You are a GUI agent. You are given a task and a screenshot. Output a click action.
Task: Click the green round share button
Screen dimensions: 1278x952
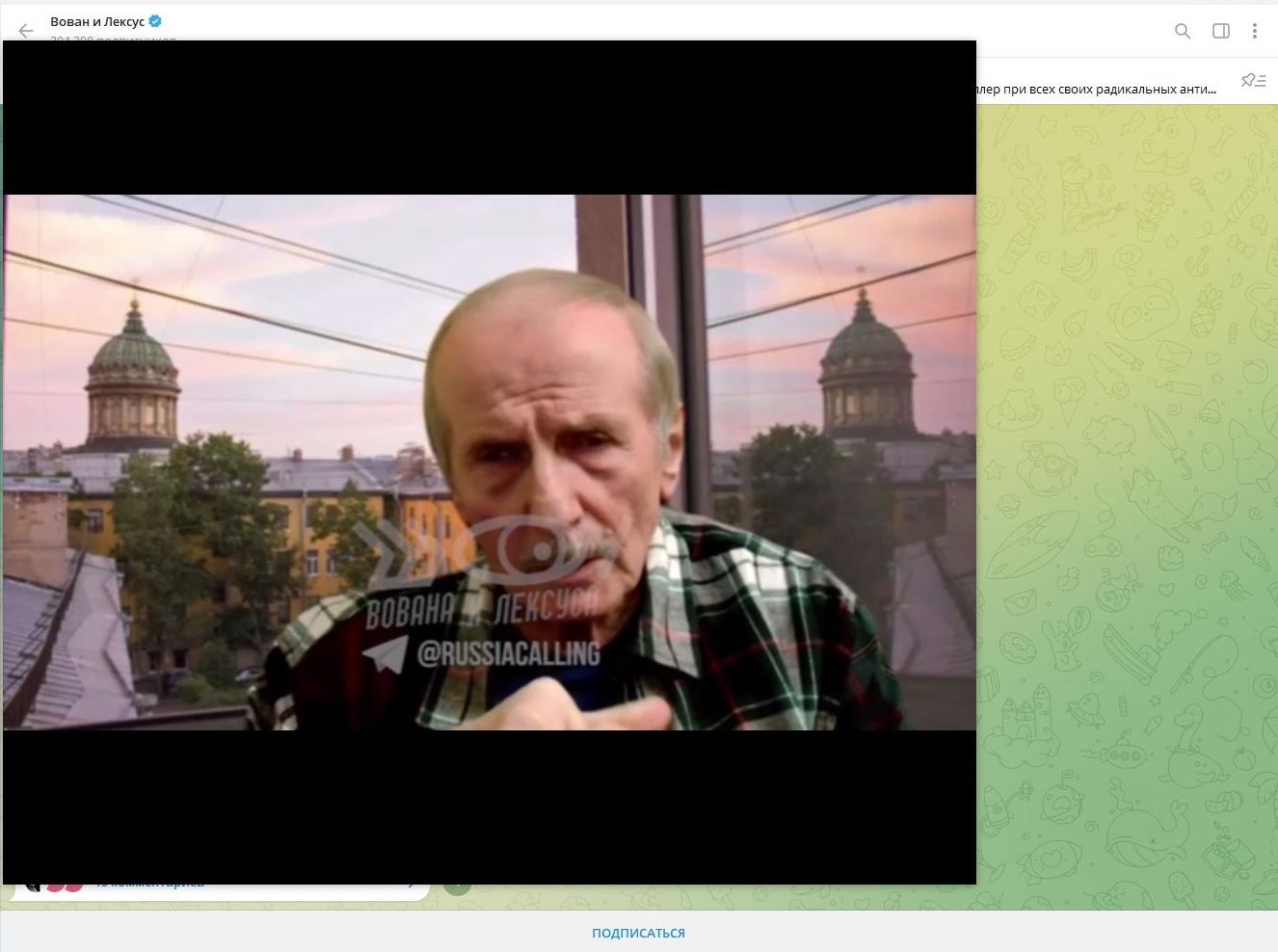pyautogui.click(x=458, y=886)
